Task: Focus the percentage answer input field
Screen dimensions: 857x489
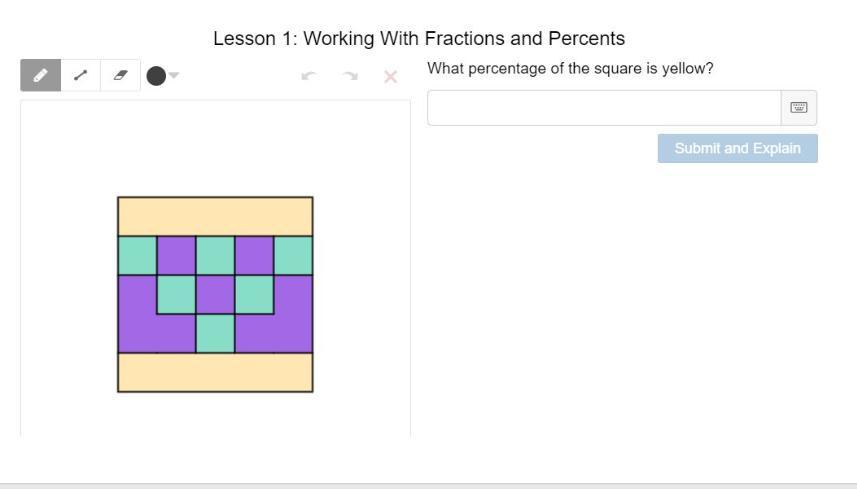Action: [x=603, y=108]
